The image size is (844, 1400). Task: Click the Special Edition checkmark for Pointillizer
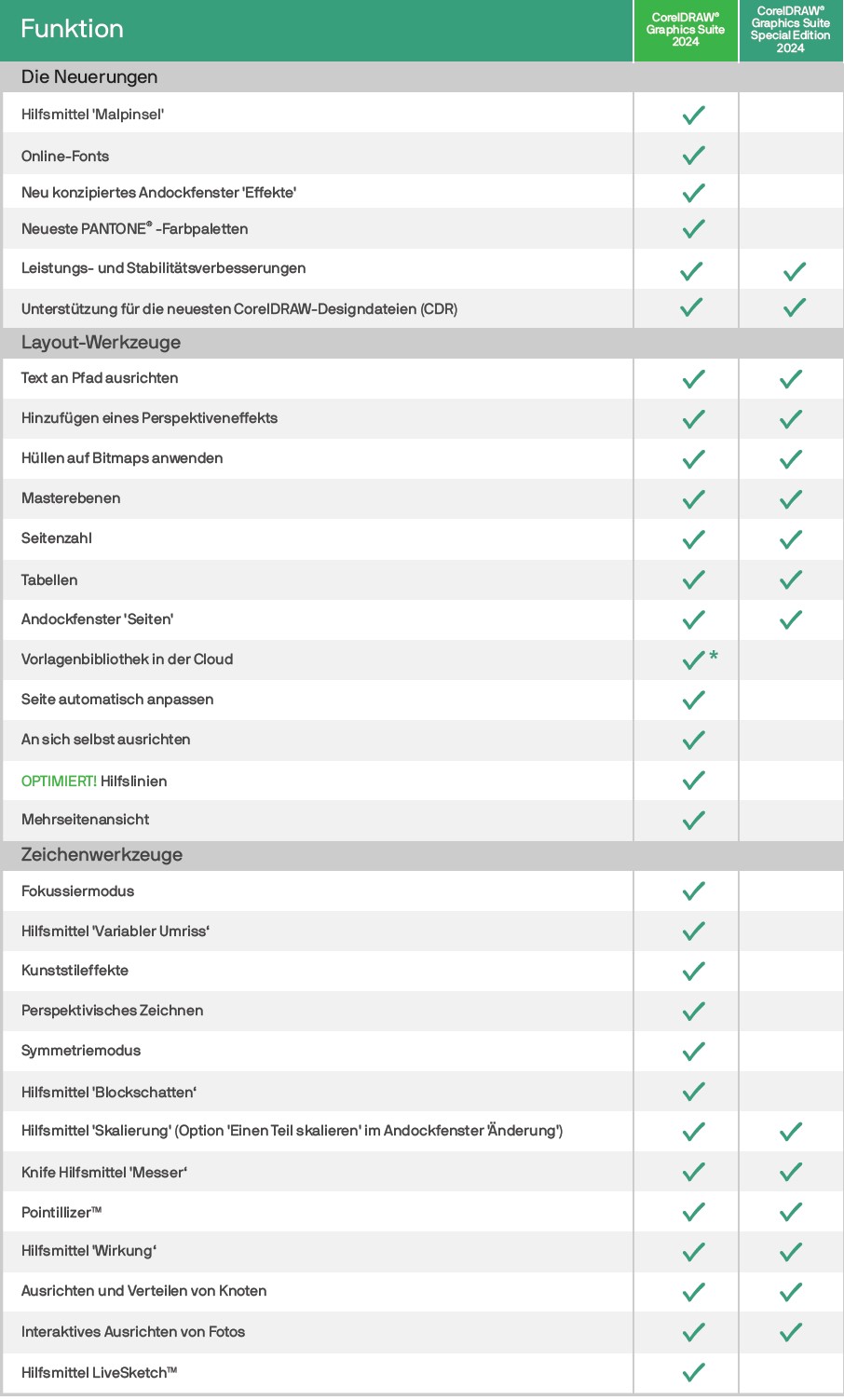(791, 1212)
